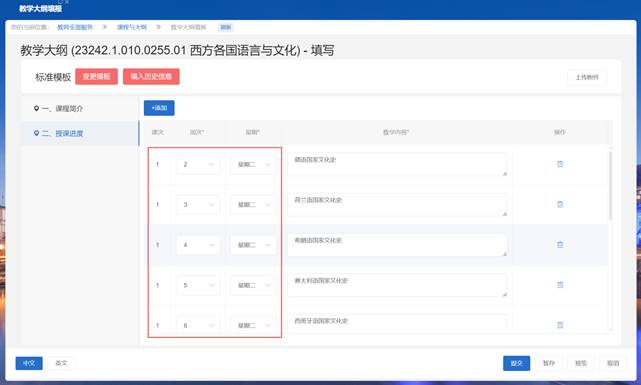Click the red 变更模板 button
This screenshot has width=641, height=385.
[96, 76]
